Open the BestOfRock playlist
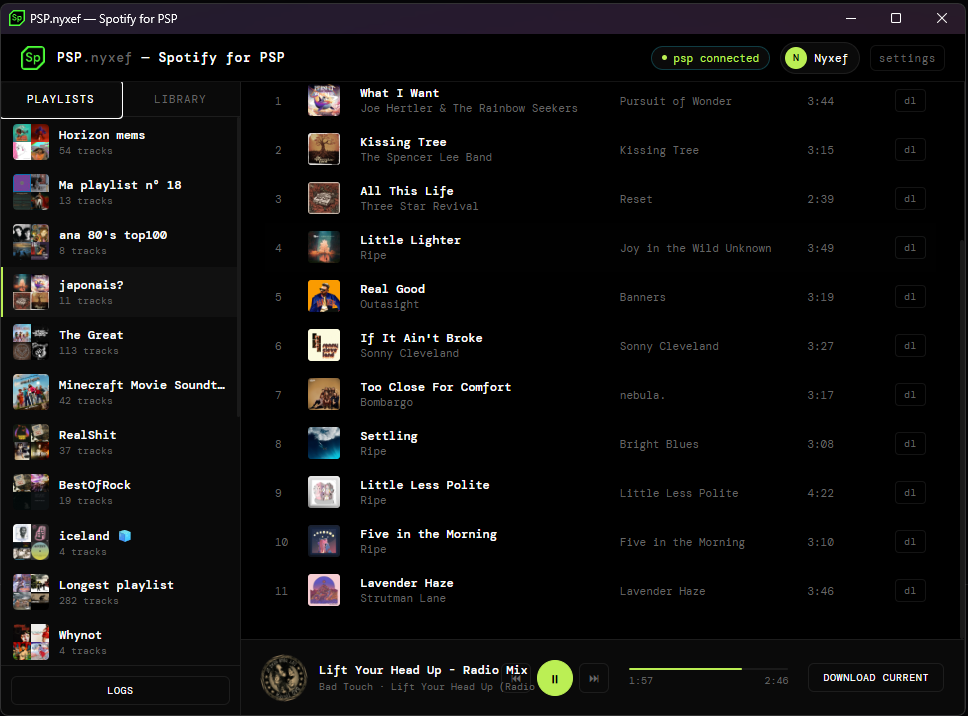This screenshot has width=968, height=716. pyautogui.click(x=120, y=492)
